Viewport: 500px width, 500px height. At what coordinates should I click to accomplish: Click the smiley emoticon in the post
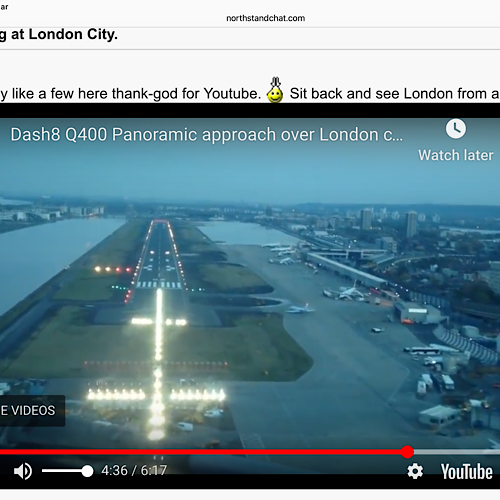coord(275,90)
